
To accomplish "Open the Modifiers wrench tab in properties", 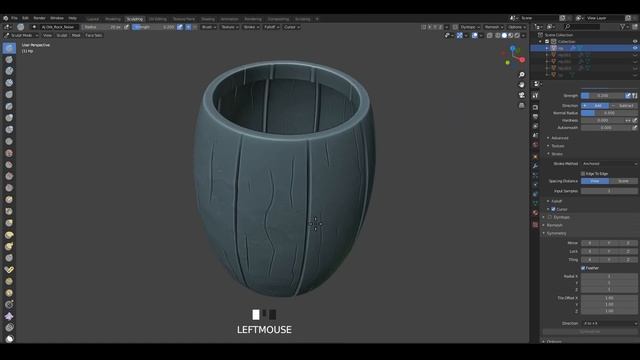I will tap(536, 166).
